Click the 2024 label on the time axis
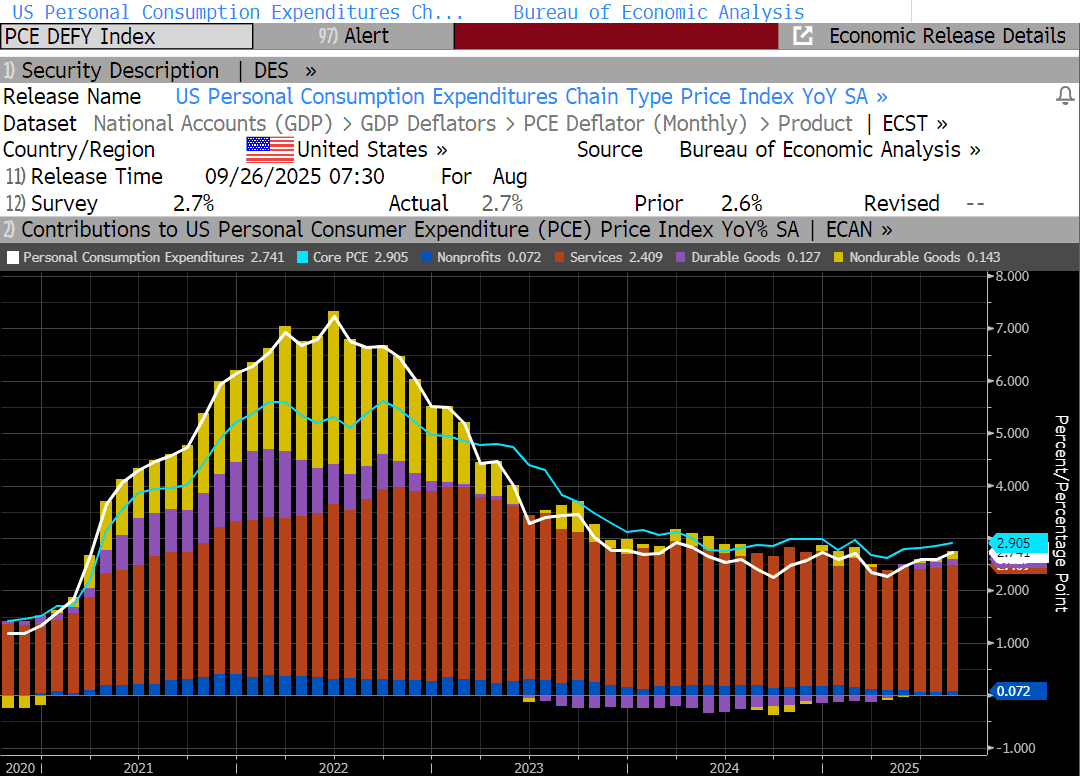 click(725, 768)
